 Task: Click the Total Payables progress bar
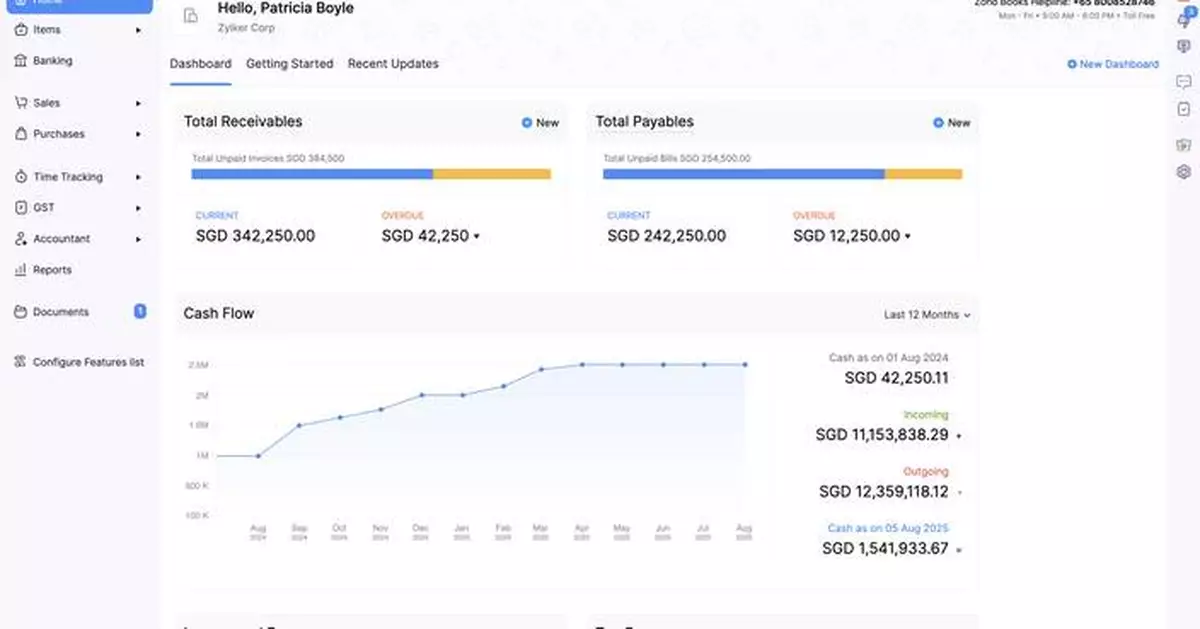click(x=782, y=173)
